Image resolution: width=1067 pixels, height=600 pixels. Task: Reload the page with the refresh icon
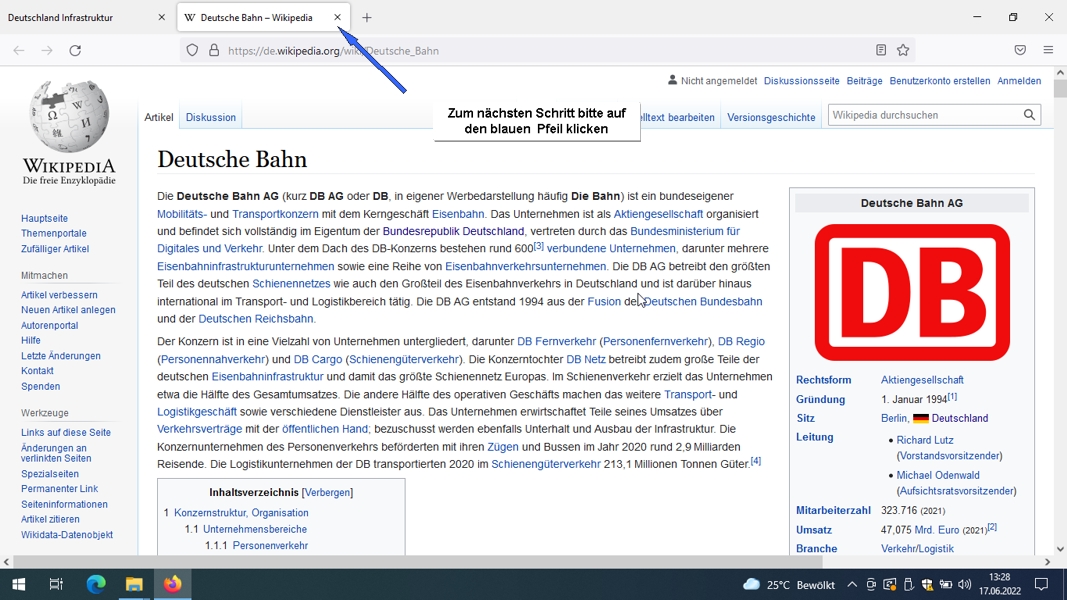[75, 50]
